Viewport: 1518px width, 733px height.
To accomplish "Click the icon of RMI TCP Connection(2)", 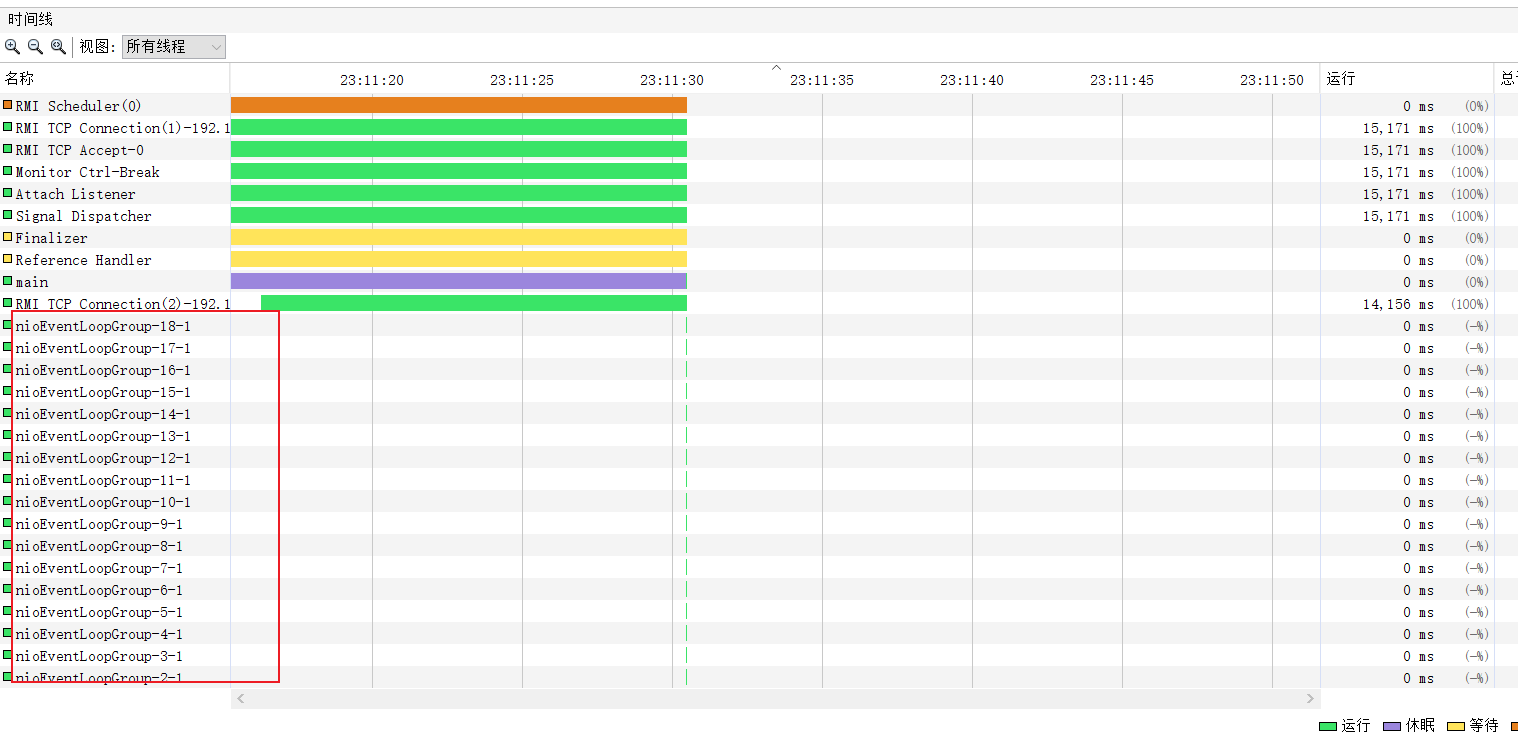I will (x=8, y=303).
